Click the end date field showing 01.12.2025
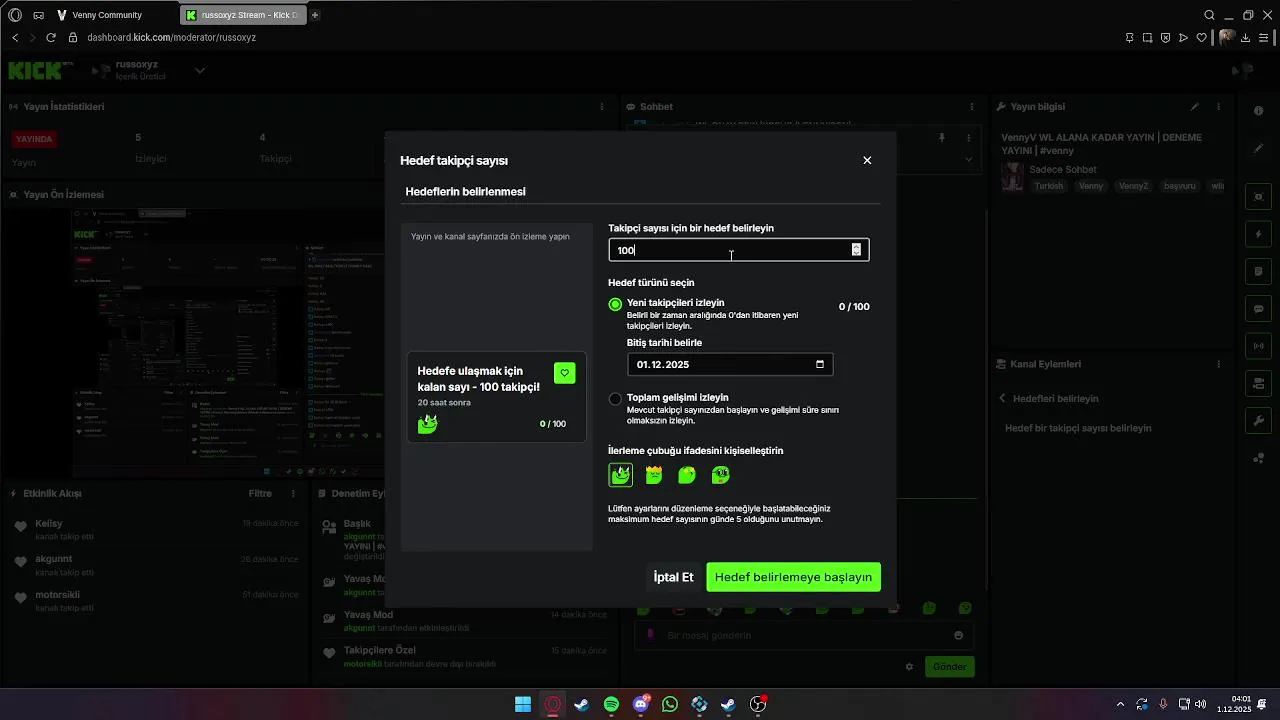1280x720 pixels. pos(729,364)
